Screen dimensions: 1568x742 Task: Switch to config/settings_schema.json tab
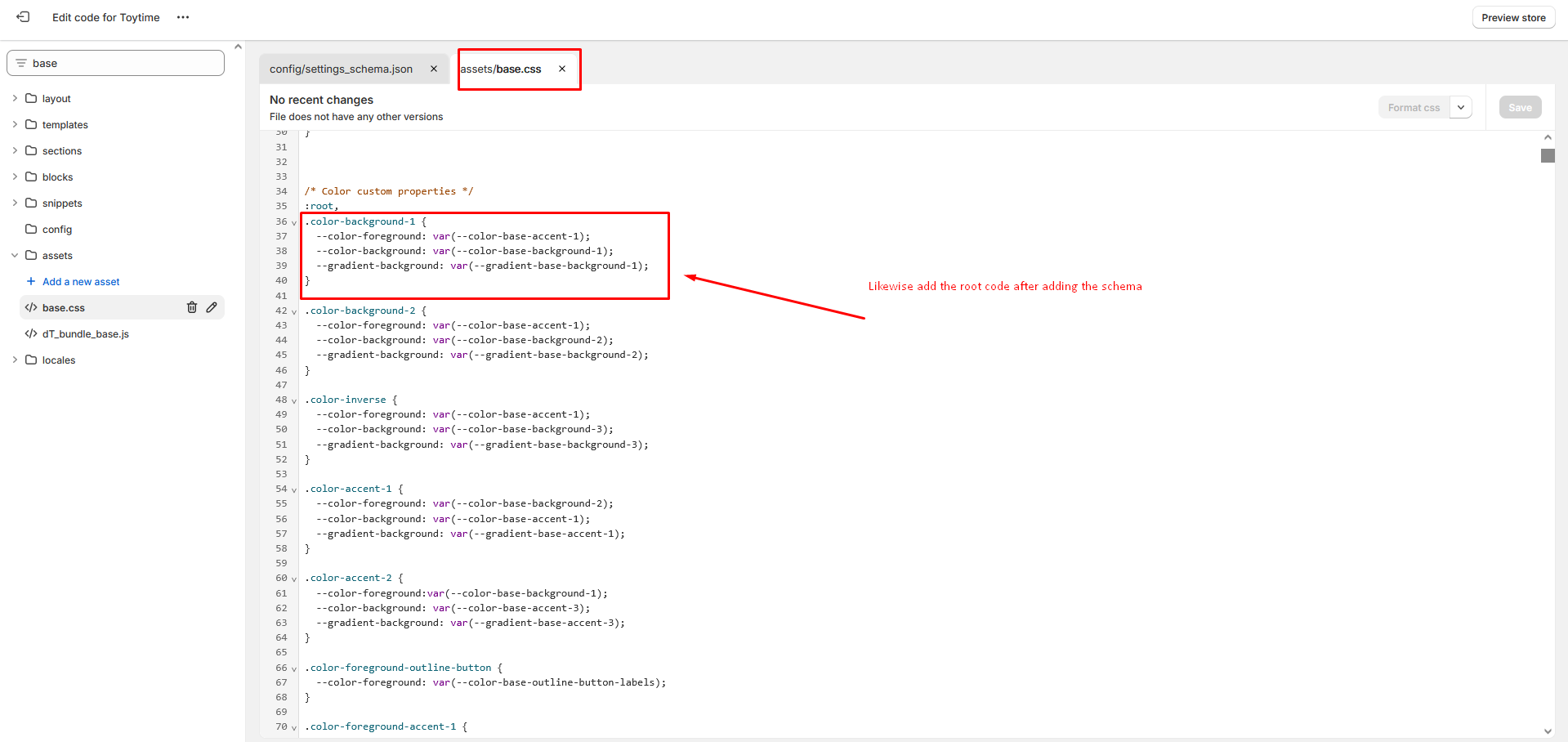pos(341,69)
